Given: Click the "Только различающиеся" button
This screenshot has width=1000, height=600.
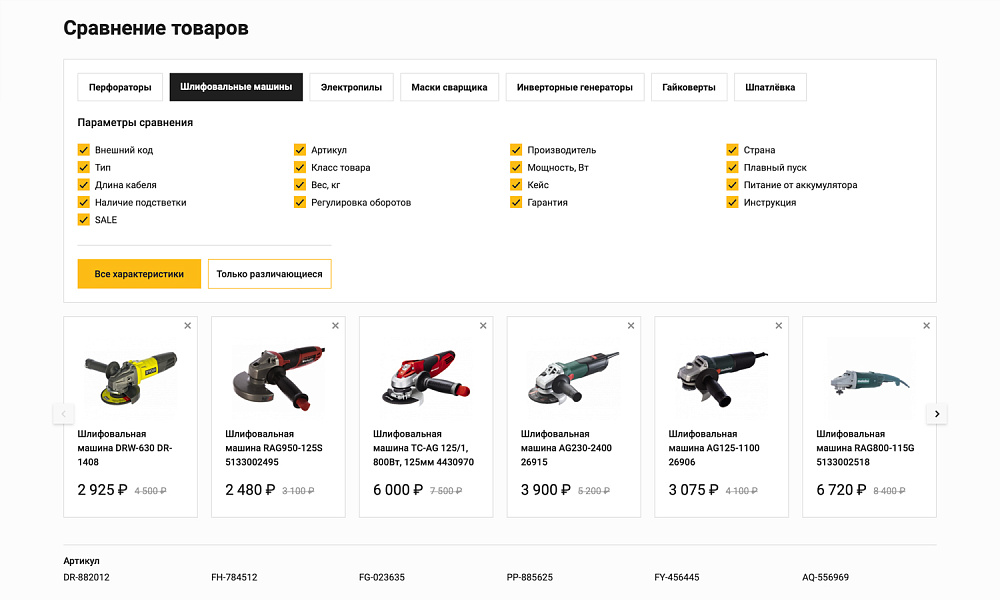Looking at the screenshot, I should (x=269, y=273).
